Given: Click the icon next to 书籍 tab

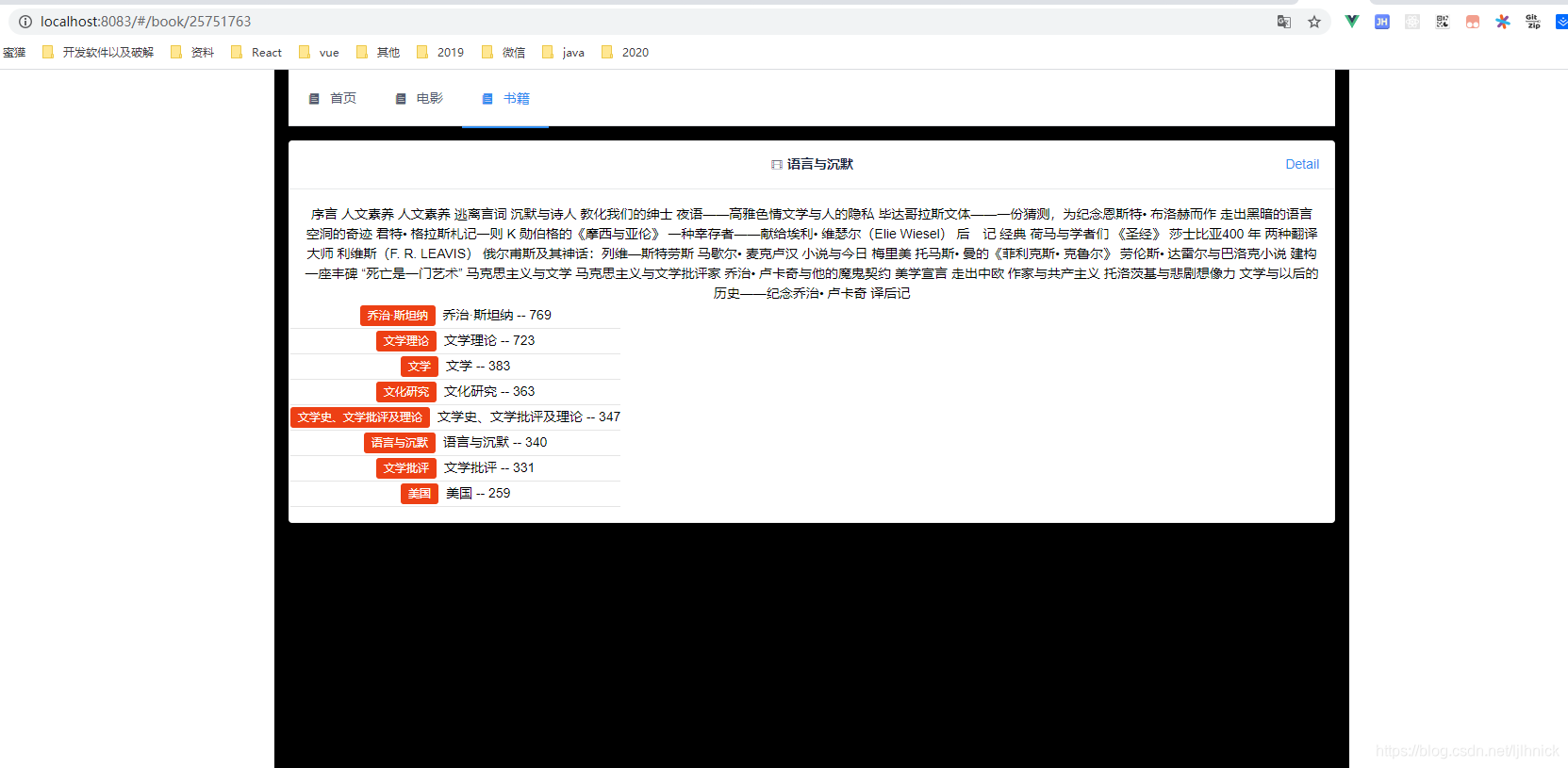Looking at the screenshot, I should coord(487,99).
